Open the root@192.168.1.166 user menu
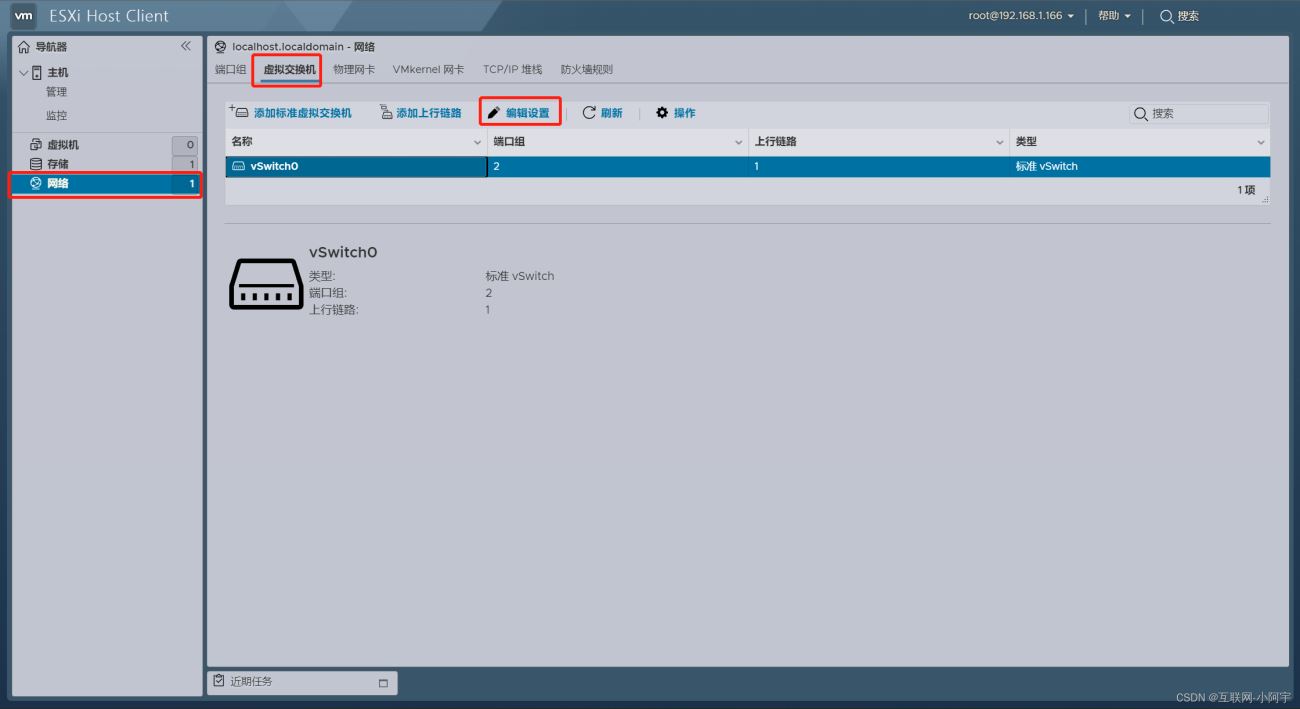1300x709 pixels. pos(1021,16)
